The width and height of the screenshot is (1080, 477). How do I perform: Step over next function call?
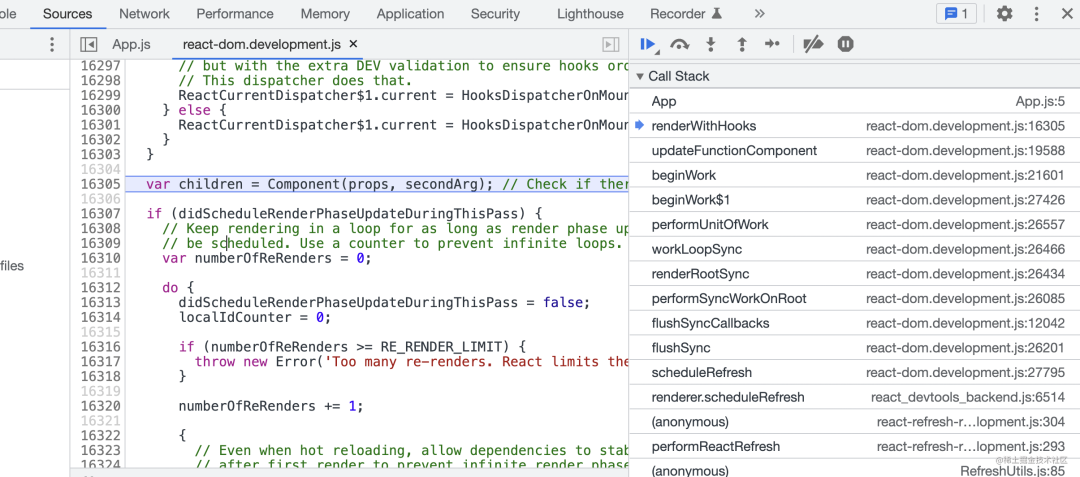[680, 45]
